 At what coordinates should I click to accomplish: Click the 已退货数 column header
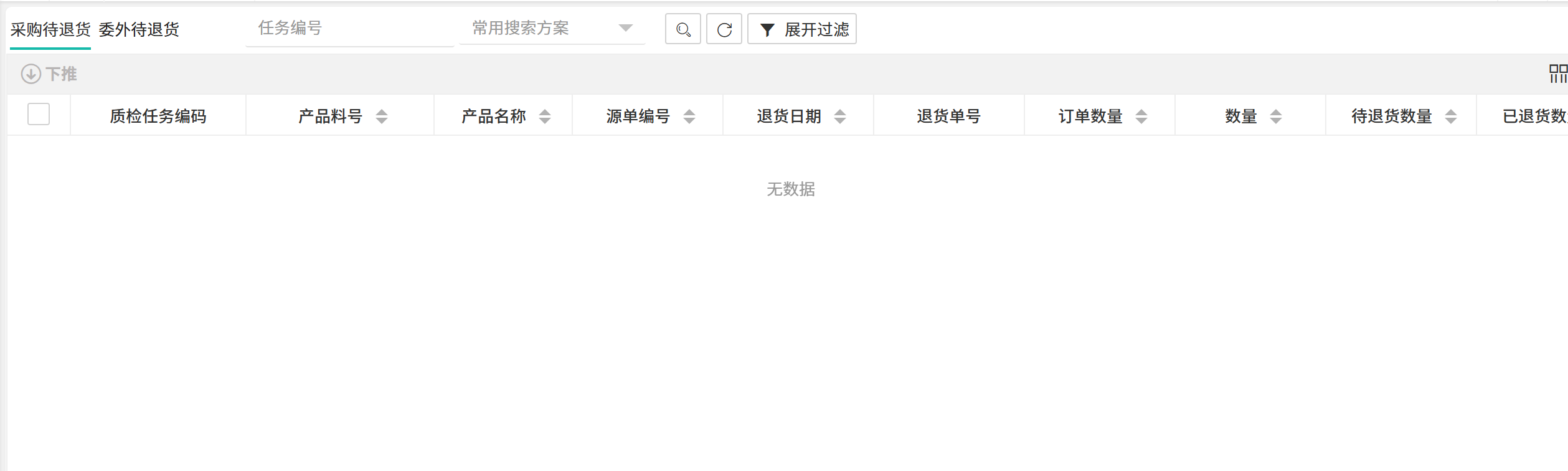[1533, 117]
